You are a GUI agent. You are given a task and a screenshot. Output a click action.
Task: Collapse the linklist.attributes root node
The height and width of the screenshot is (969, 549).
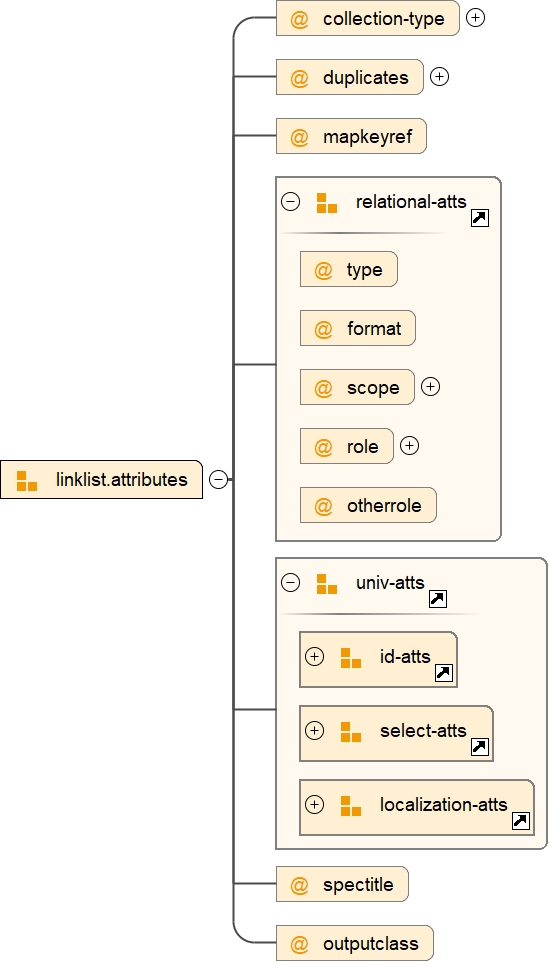pyautogui.click(x=218, y=480)
